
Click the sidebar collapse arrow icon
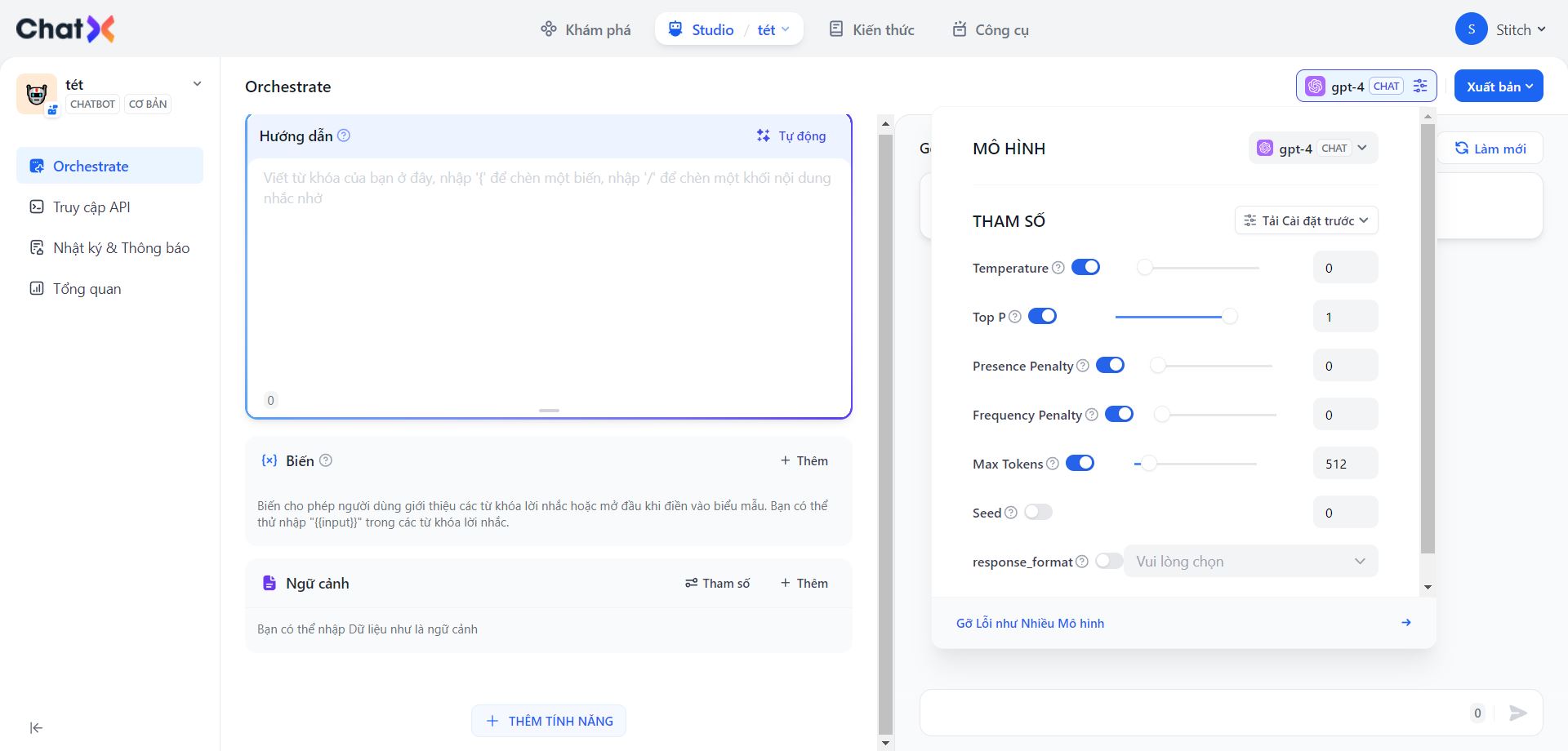pyautogui.click(x=36, y=728)
